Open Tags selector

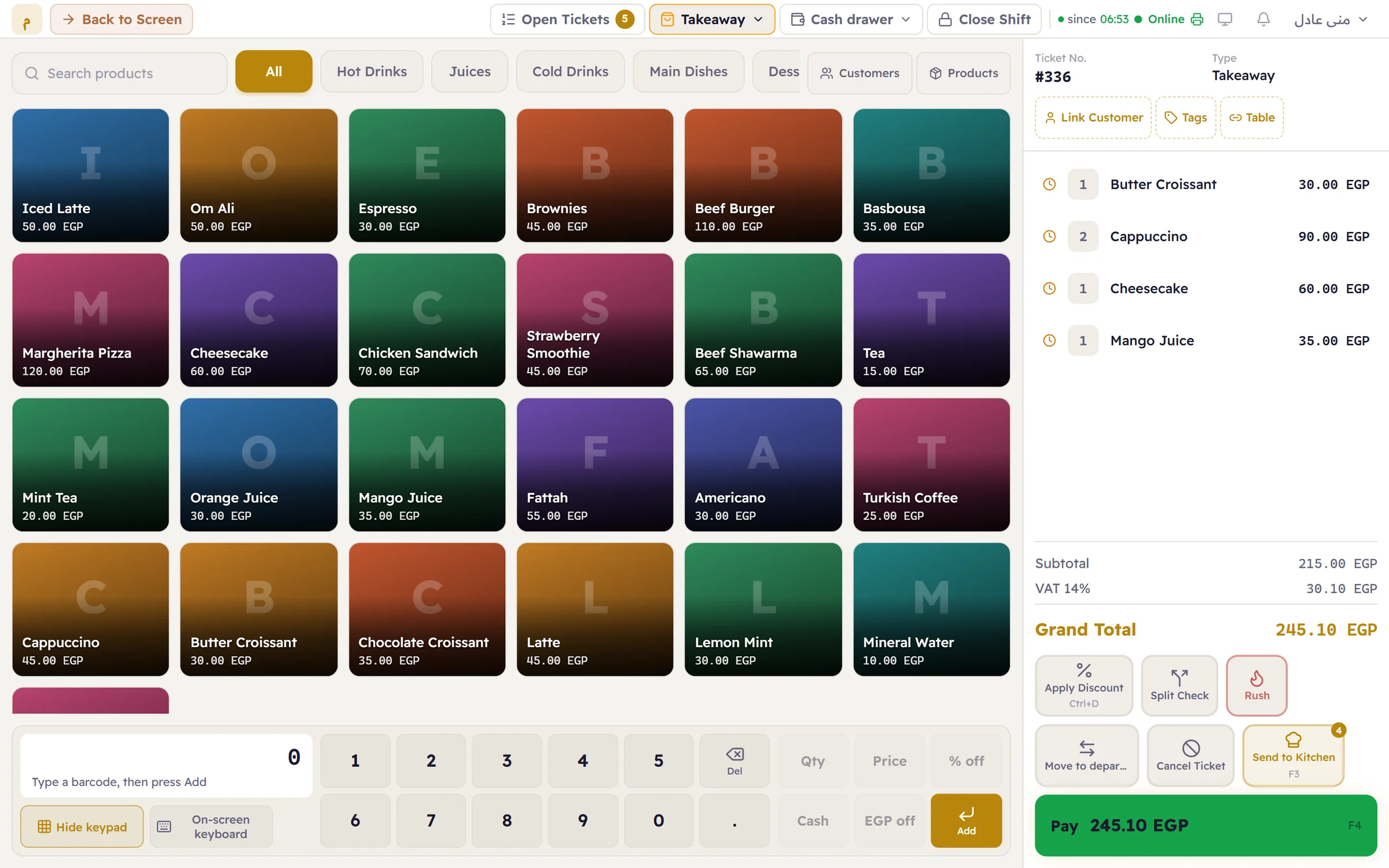1185,117
